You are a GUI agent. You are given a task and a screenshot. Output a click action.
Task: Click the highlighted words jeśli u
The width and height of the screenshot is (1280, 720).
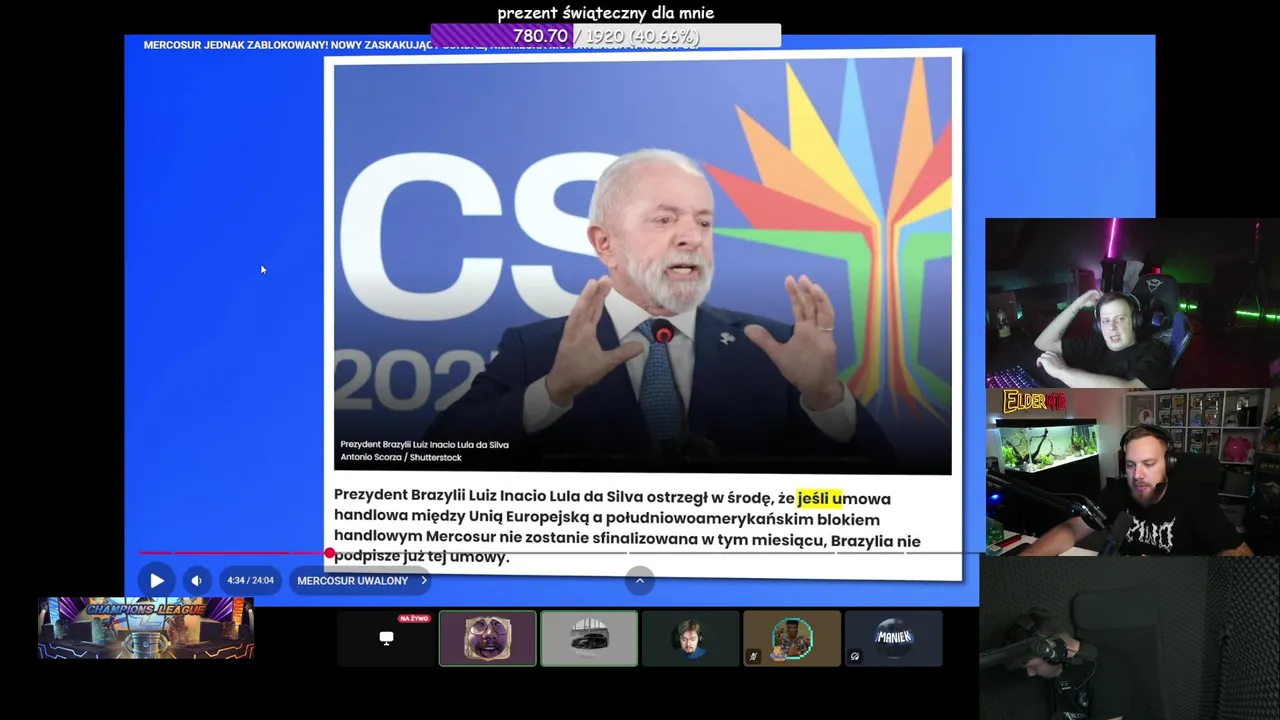point(820,498)
